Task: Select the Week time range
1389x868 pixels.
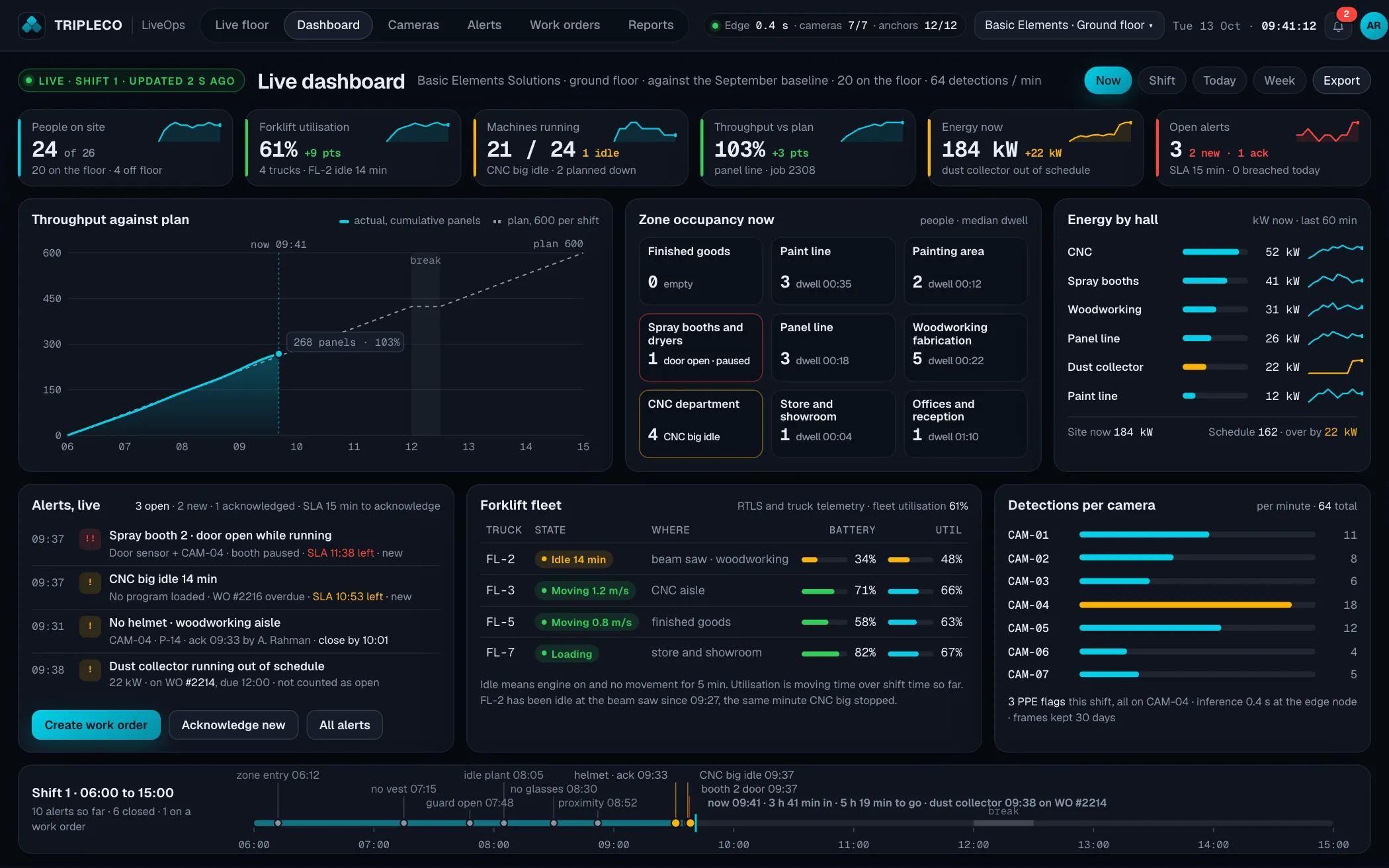Action: [x=1279, y=81]
